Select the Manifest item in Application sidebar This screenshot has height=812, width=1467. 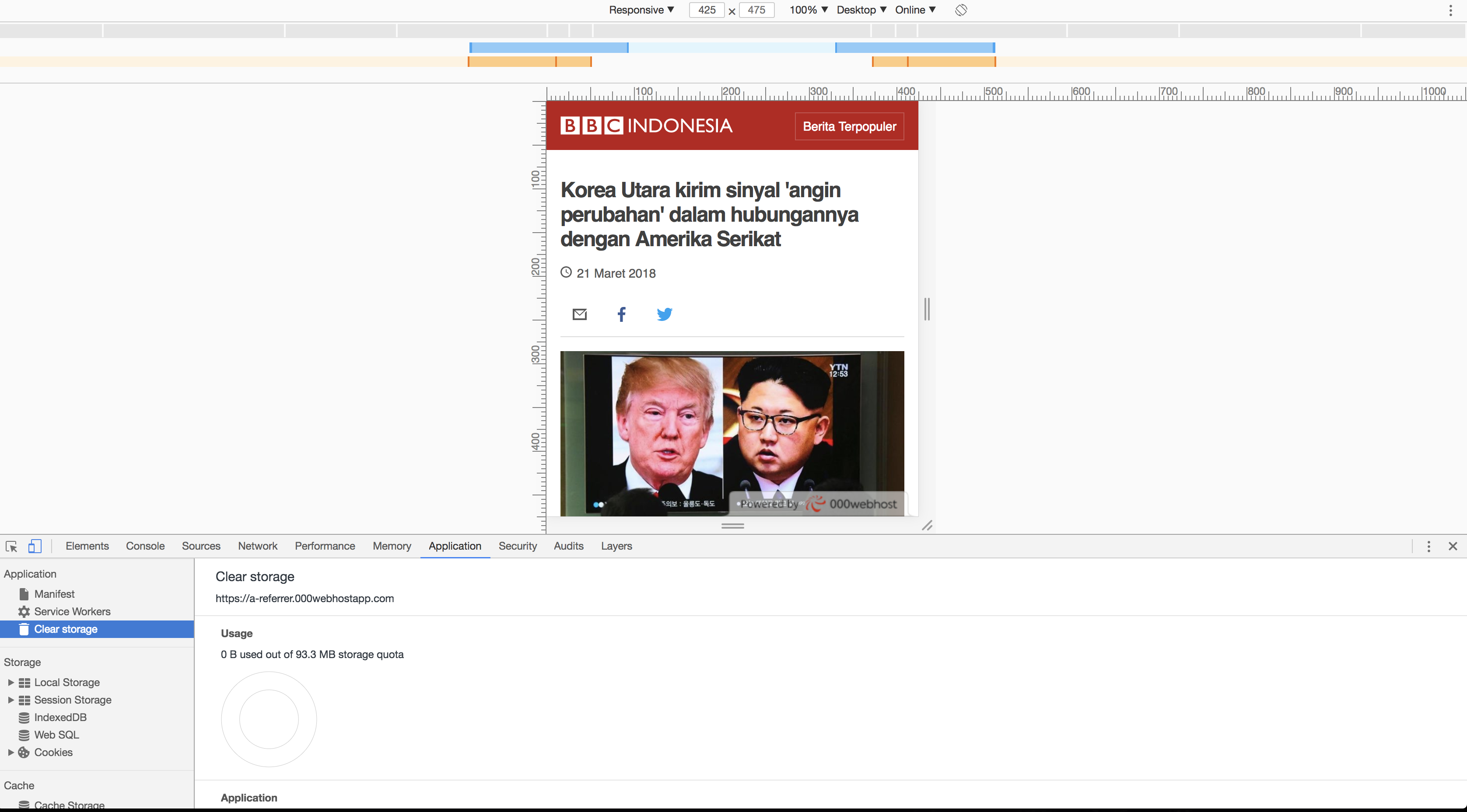click(55, 593)
